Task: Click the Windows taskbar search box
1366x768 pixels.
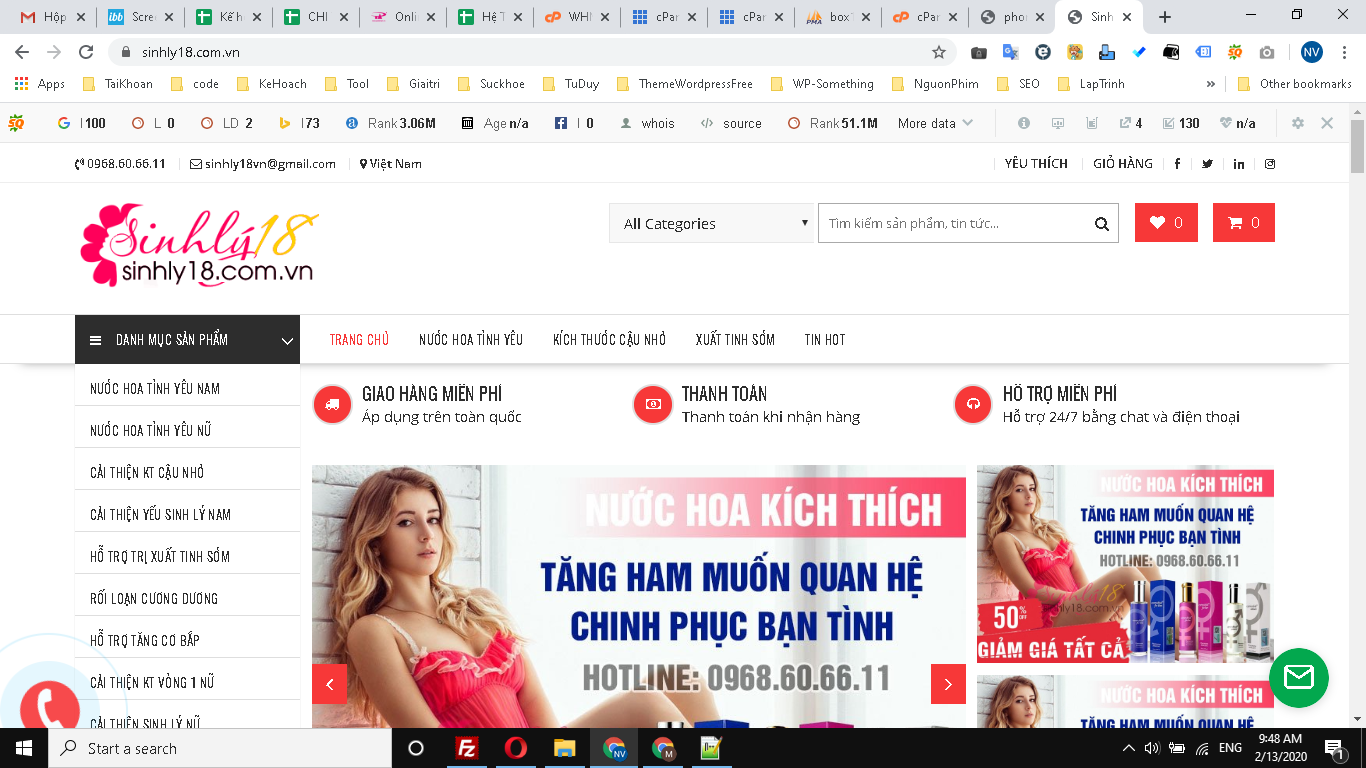Action: [220, 748]
